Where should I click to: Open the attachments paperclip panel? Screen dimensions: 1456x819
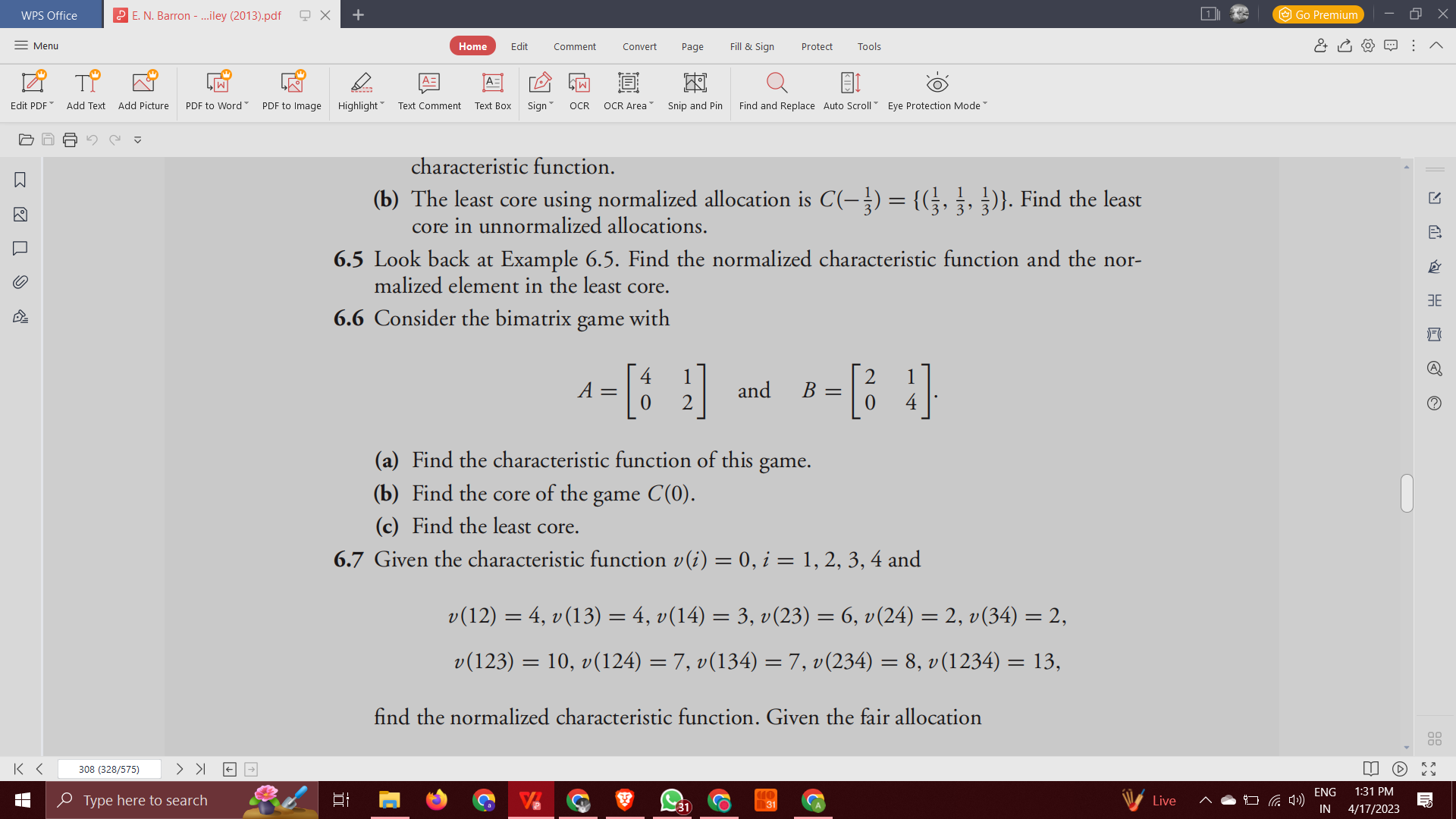point(20,282)
